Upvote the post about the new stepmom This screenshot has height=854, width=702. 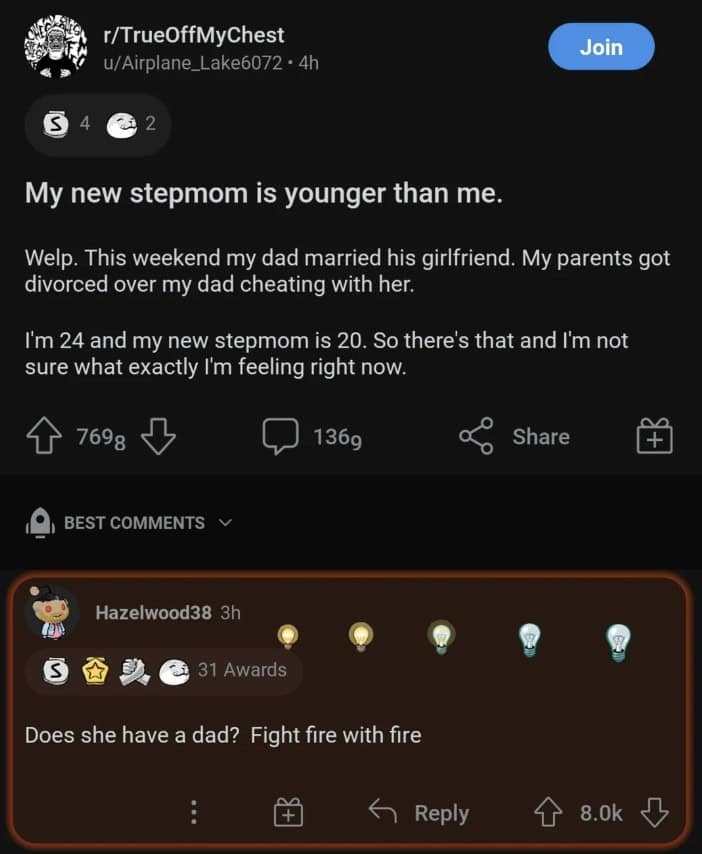coord(43,436)
